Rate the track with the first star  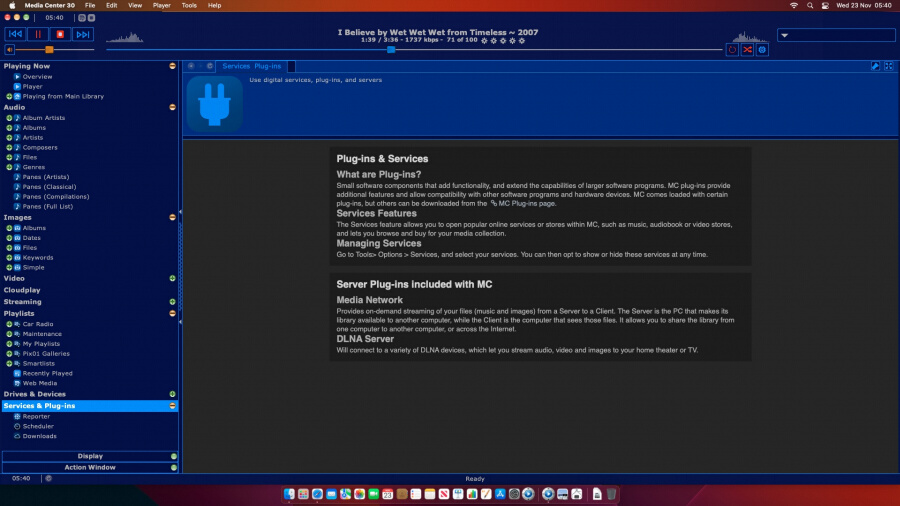click(484, 41)
